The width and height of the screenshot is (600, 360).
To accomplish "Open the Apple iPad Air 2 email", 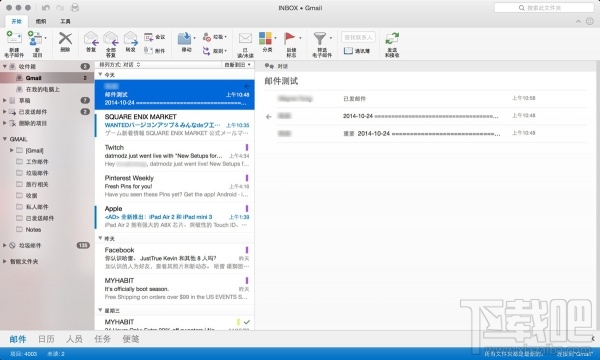I will tap(174, 217).
